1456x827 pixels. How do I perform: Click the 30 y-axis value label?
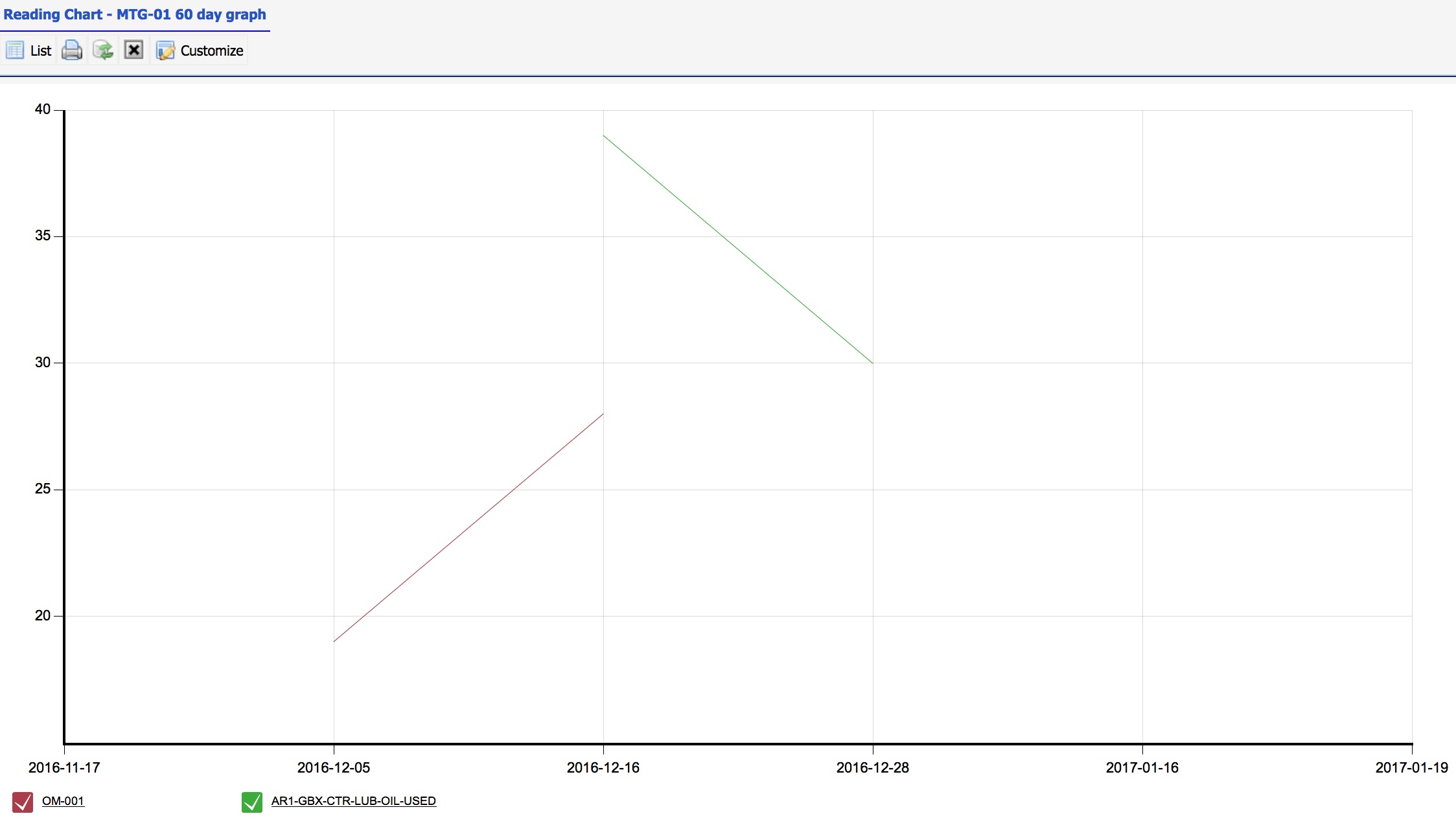coord(43,363)
